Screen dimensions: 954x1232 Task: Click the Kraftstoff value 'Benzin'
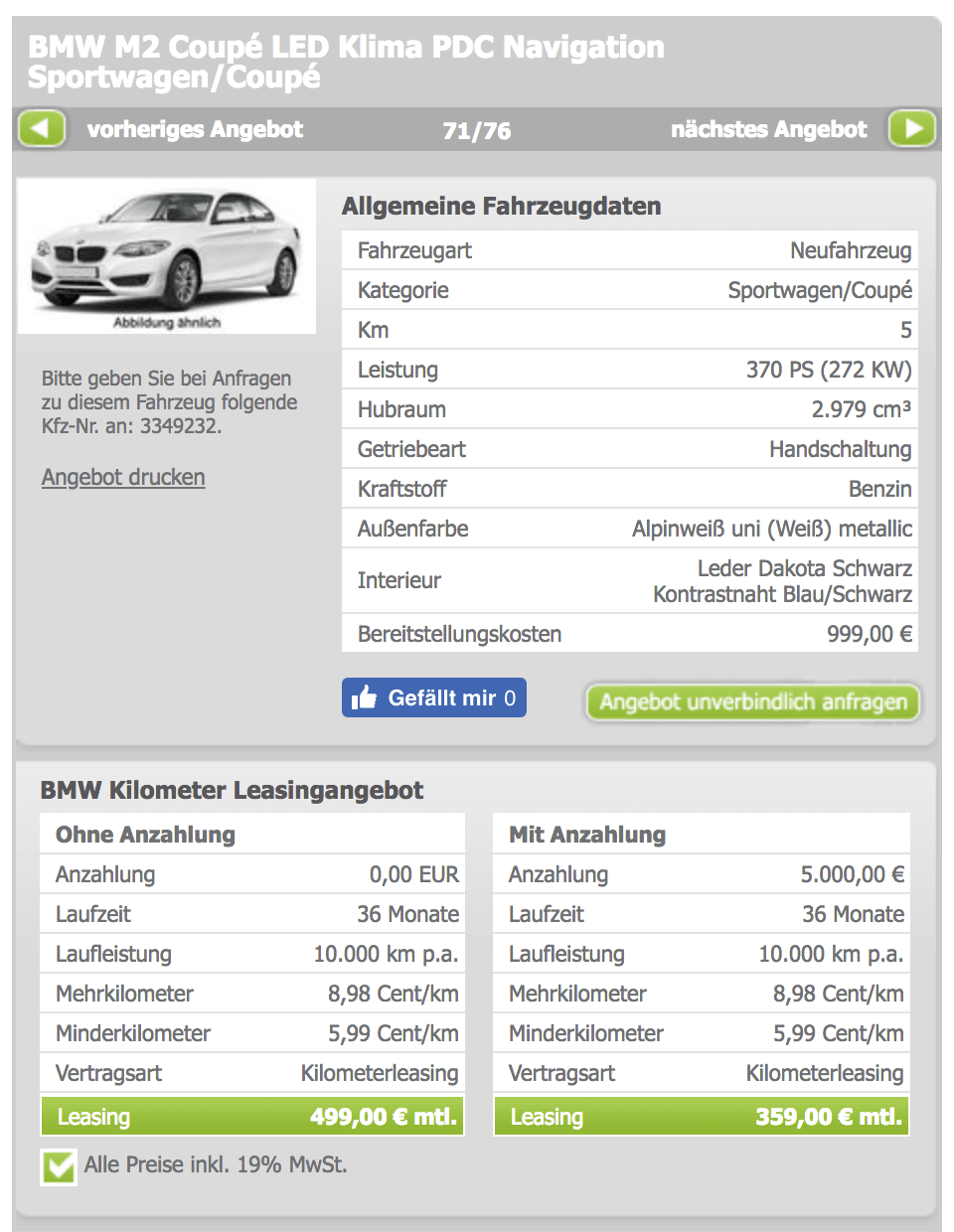(x=880, y=489)
